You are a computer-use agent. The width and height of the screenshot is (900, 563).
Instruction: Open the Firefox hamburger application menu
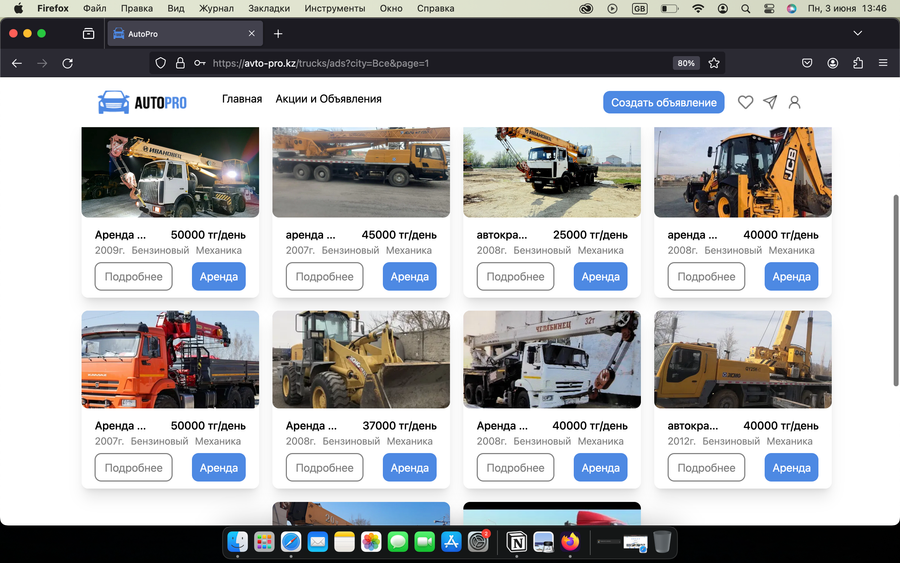pos(883,63)
